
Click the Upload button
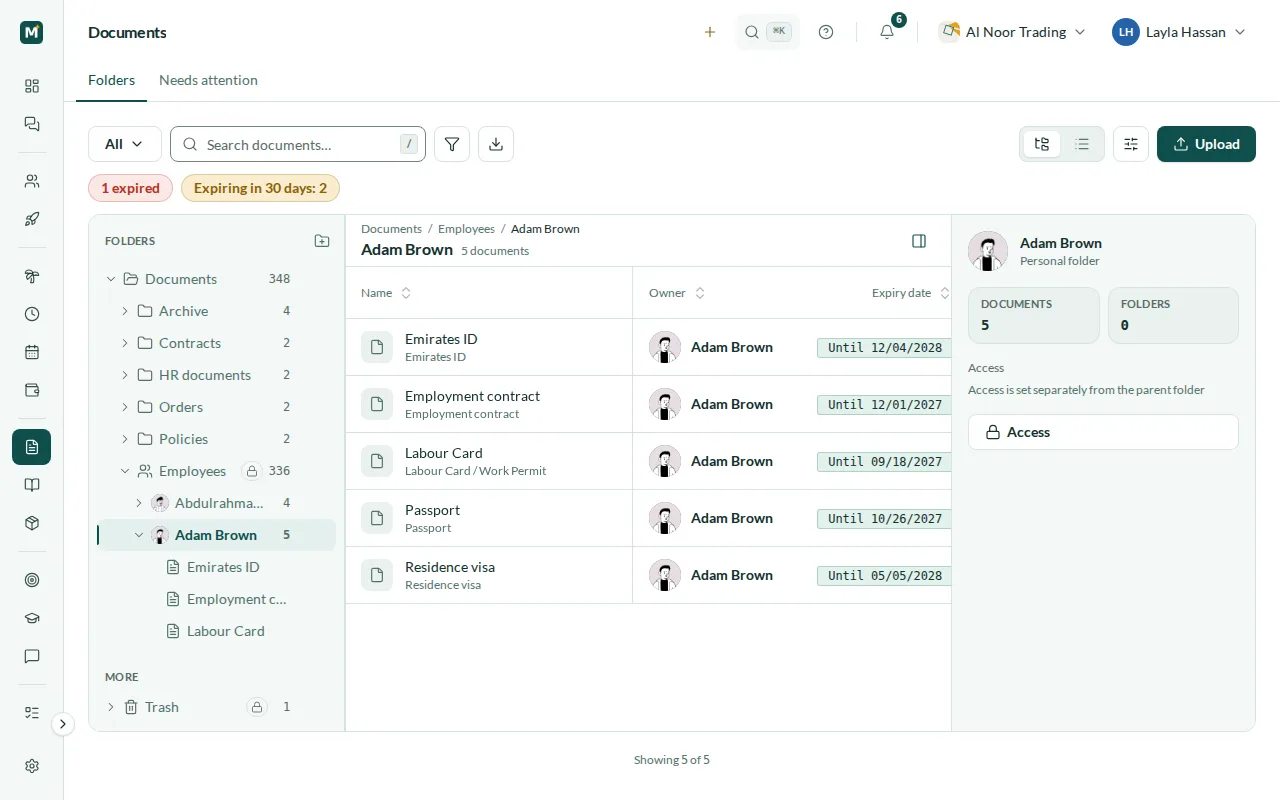coord(1206,144)
